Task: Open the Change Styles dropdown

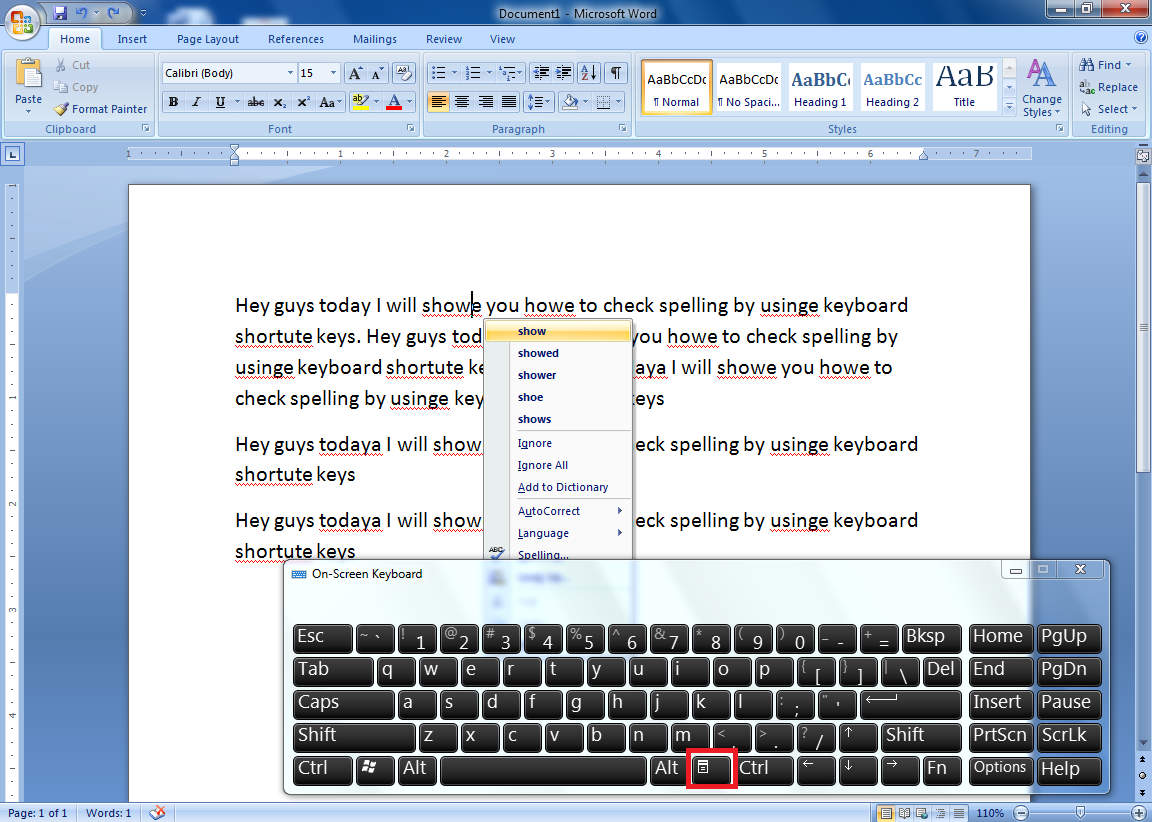Action: [x=1042, y=87]
